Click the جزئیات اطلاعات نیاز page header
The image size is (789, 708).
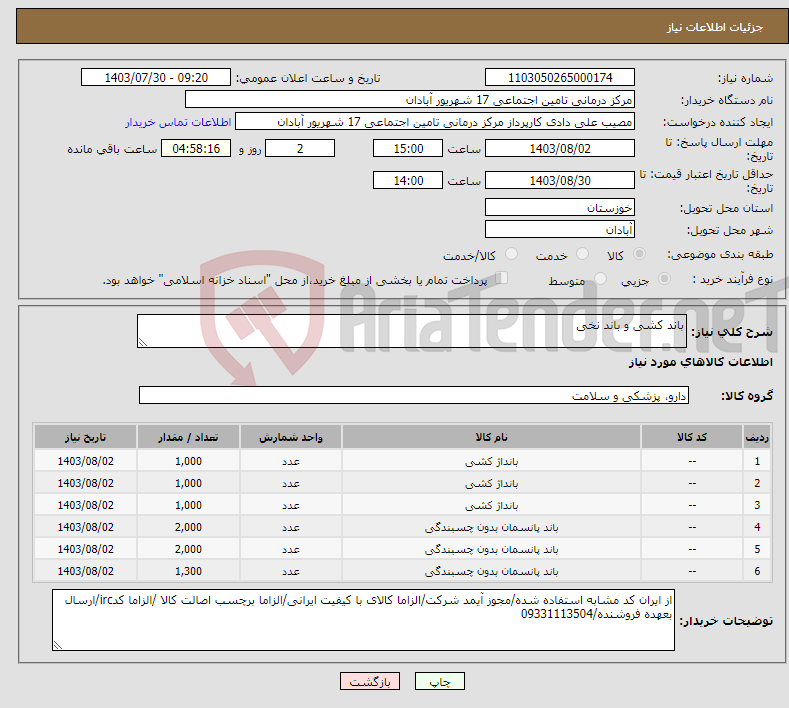pos(715,27)
